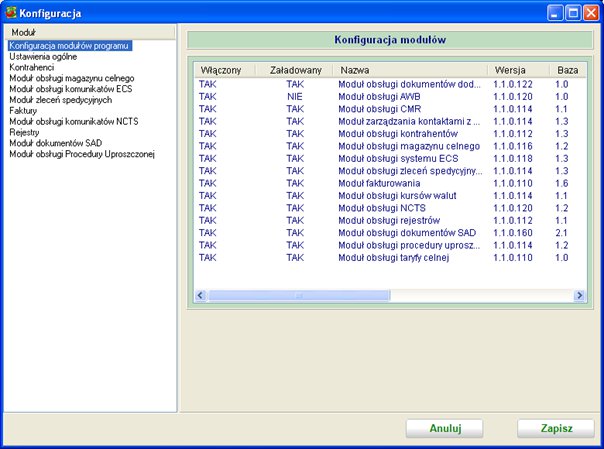Image resolution: width=604 pixels, height=449 pixels.
Task: Click NIE in Załadowany column for AWB
Action: 295,97
